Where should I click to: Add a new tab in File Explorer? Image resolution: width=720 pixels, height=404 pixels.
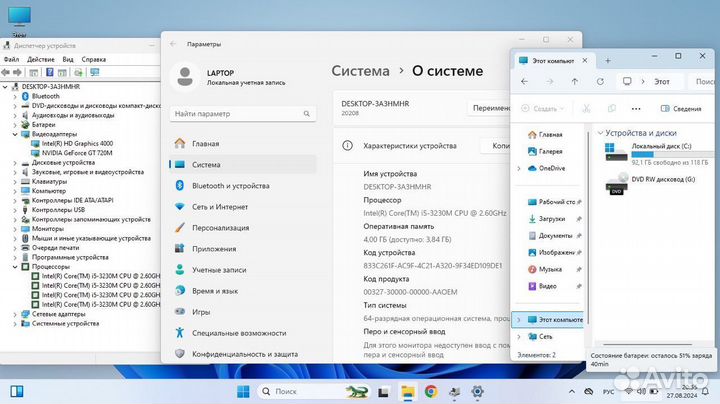(x=608, y=61)
